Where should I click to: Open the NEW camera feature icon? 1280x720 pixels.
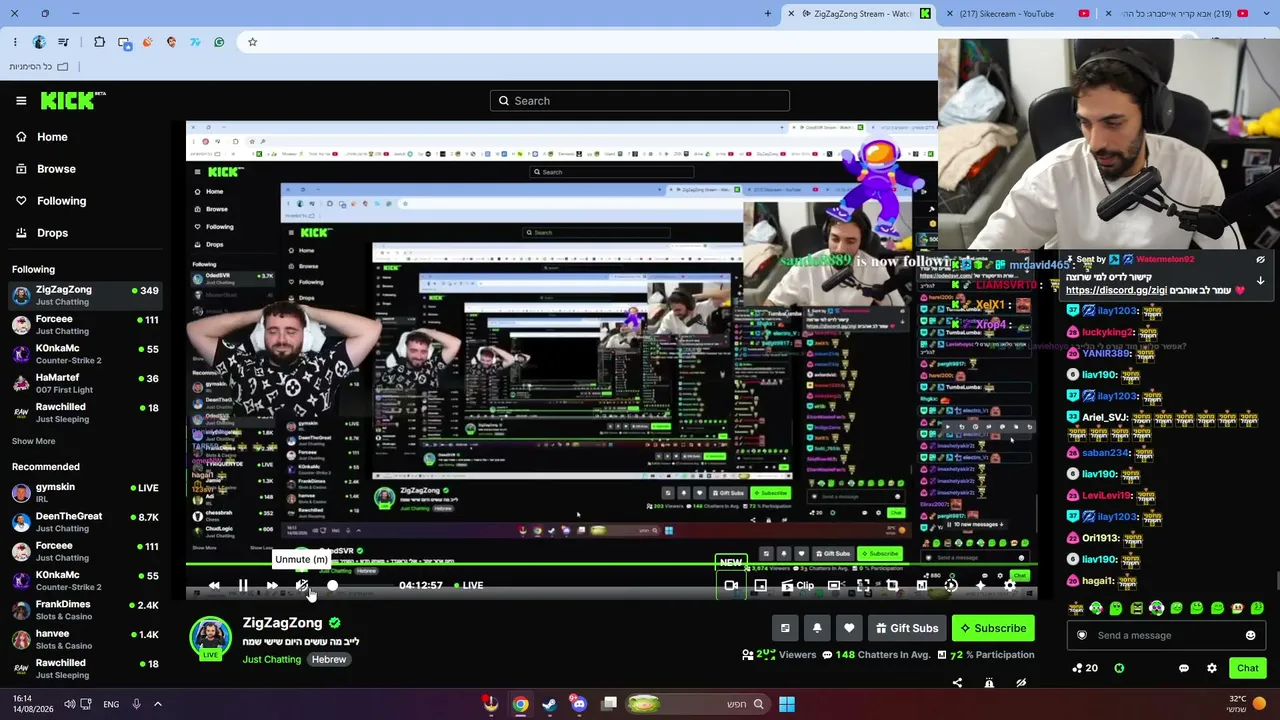click(x=731, y=586)
